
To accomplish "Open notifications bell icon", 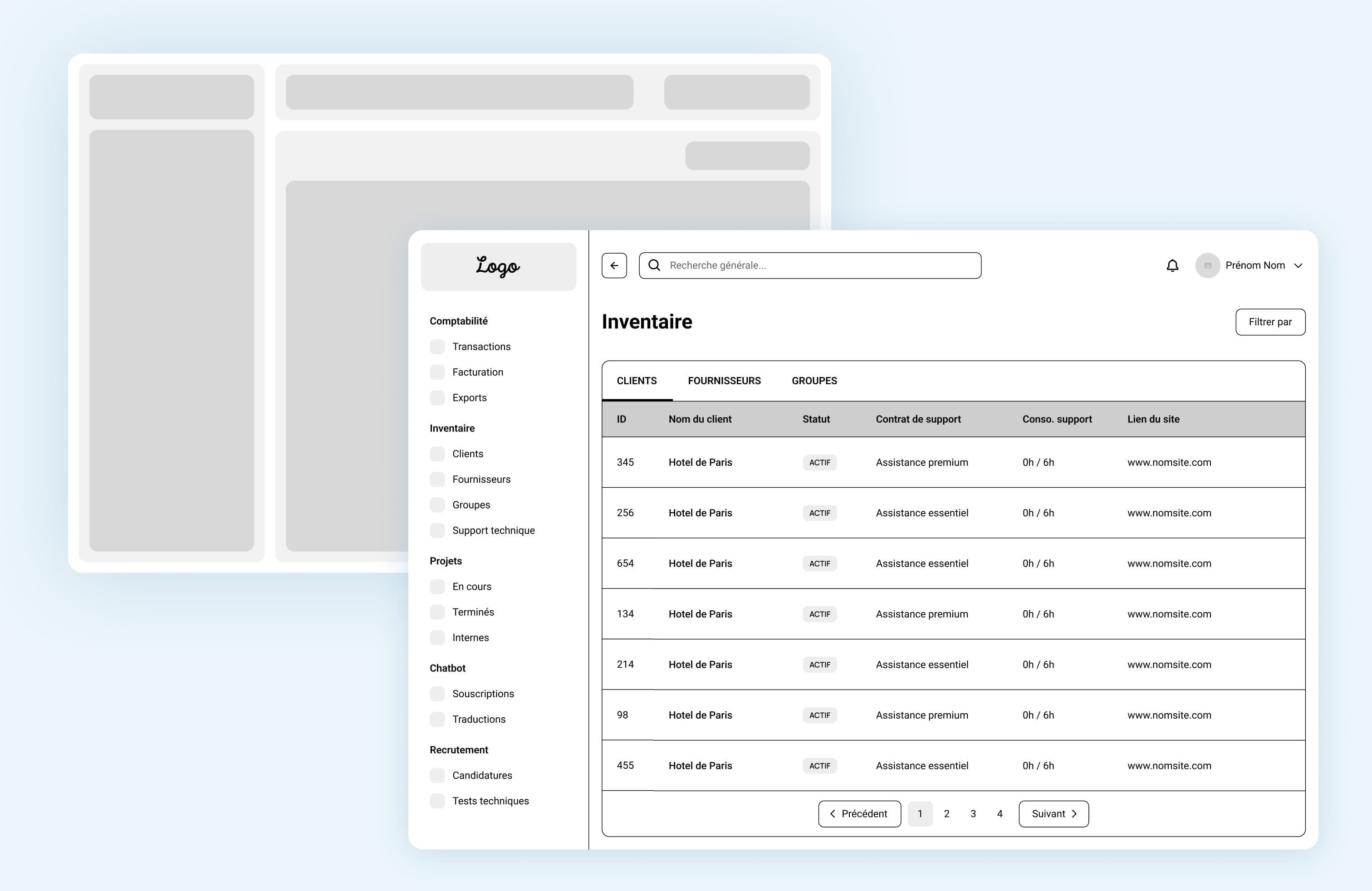I will [1172, 266].
